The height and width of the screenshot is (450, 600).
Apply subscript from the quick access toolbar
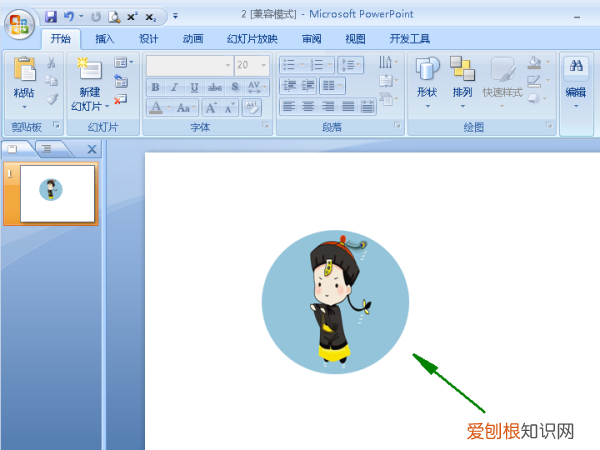(x=150, y=17)
